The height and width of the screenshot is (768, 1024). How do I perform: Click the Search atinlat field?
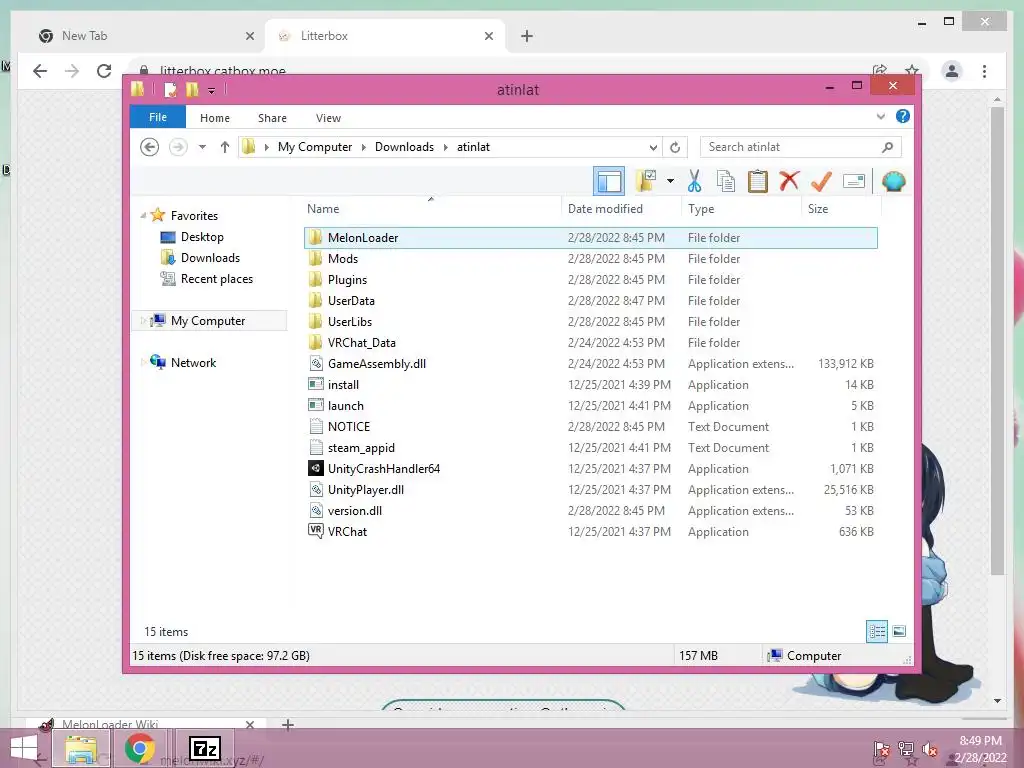[x=801, y=147]
